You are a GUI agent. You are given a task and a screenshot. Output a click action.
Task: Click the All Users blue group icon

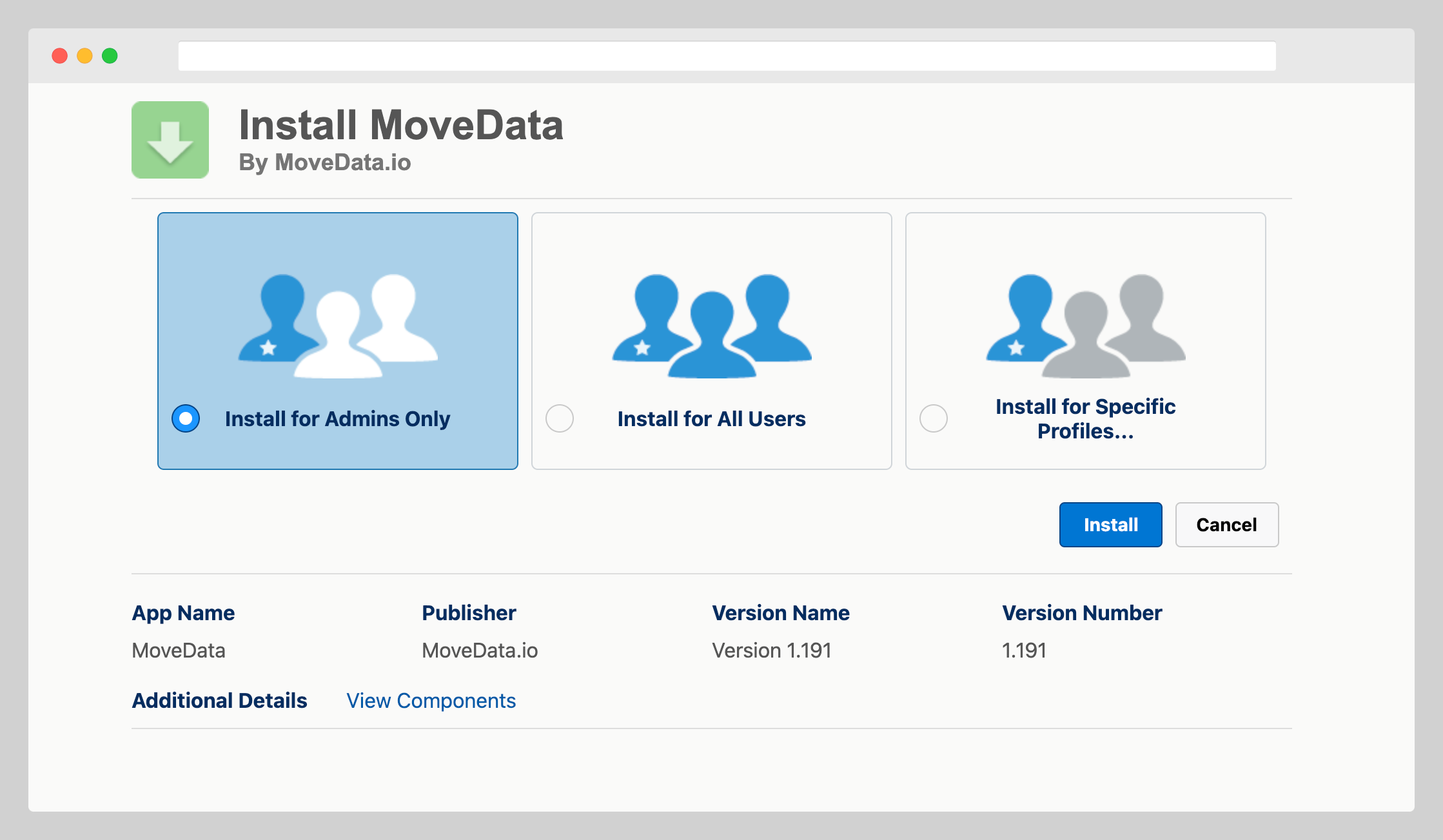pyautogui.click(x=712, y=326)
